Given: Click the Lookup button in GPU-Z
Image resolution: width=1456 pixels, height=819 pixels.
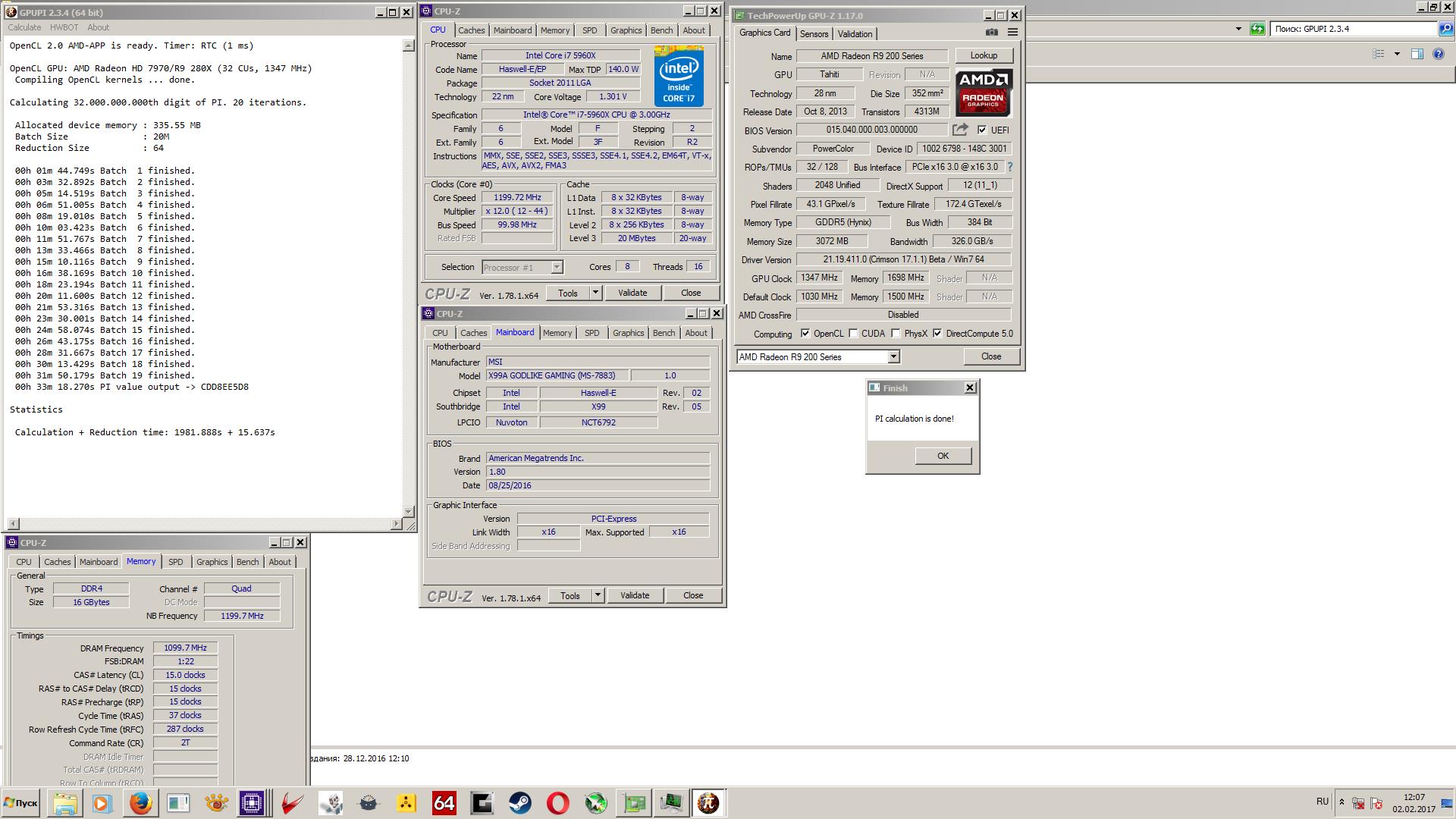Looking at the screenshot, I should click(x=984, y=55).
